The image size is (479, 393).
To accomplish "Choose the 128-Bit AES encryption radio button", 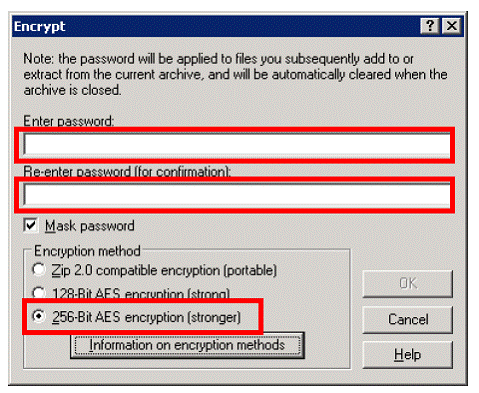I will pos(39,293).
